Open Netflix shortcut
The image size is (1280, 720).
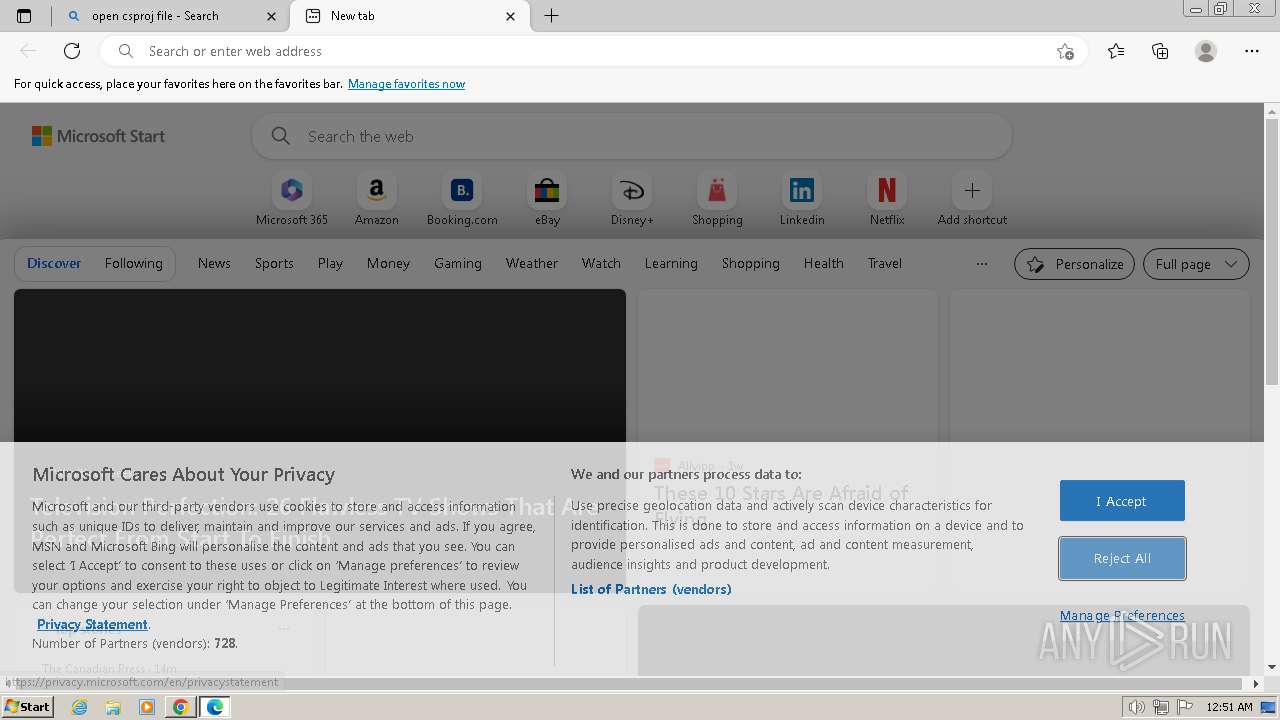click(887, 200)
